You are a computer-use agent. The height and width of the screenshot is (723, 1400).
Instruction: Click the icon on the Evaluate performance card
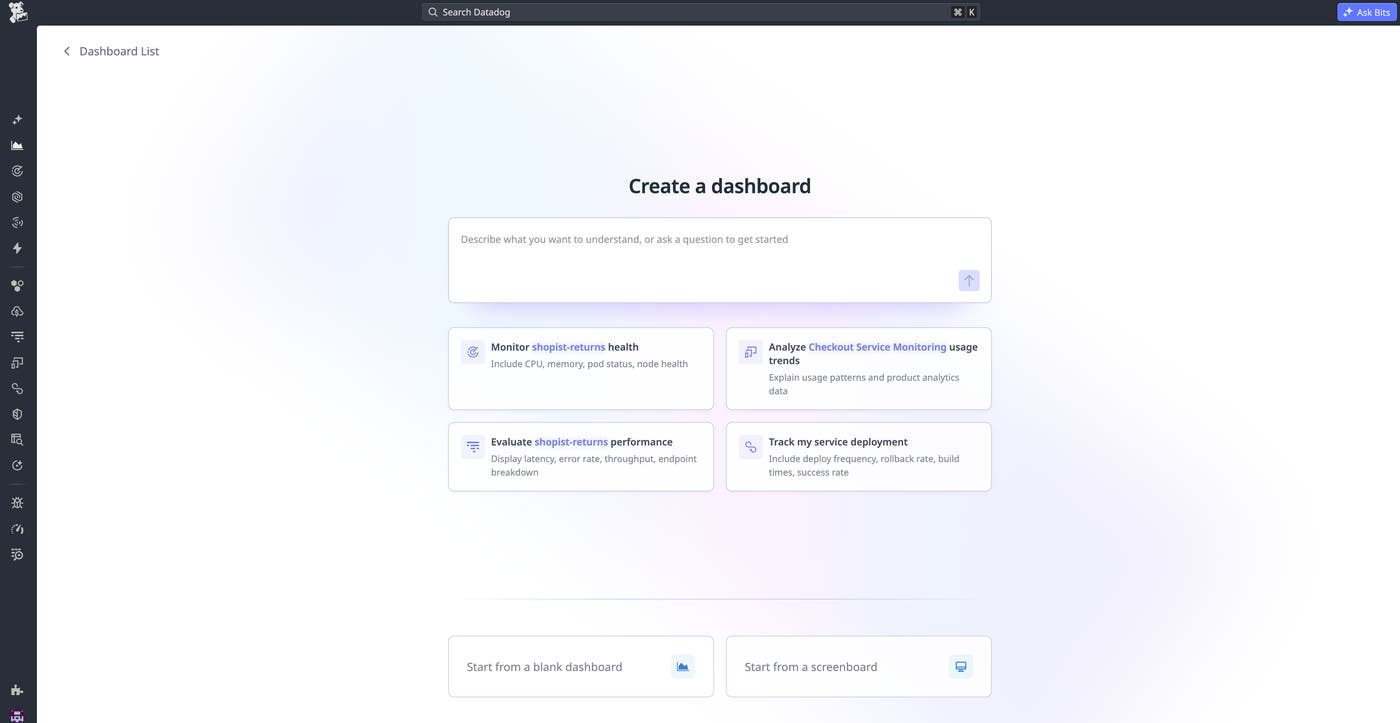pyautogui.click(x=473, y=447)
